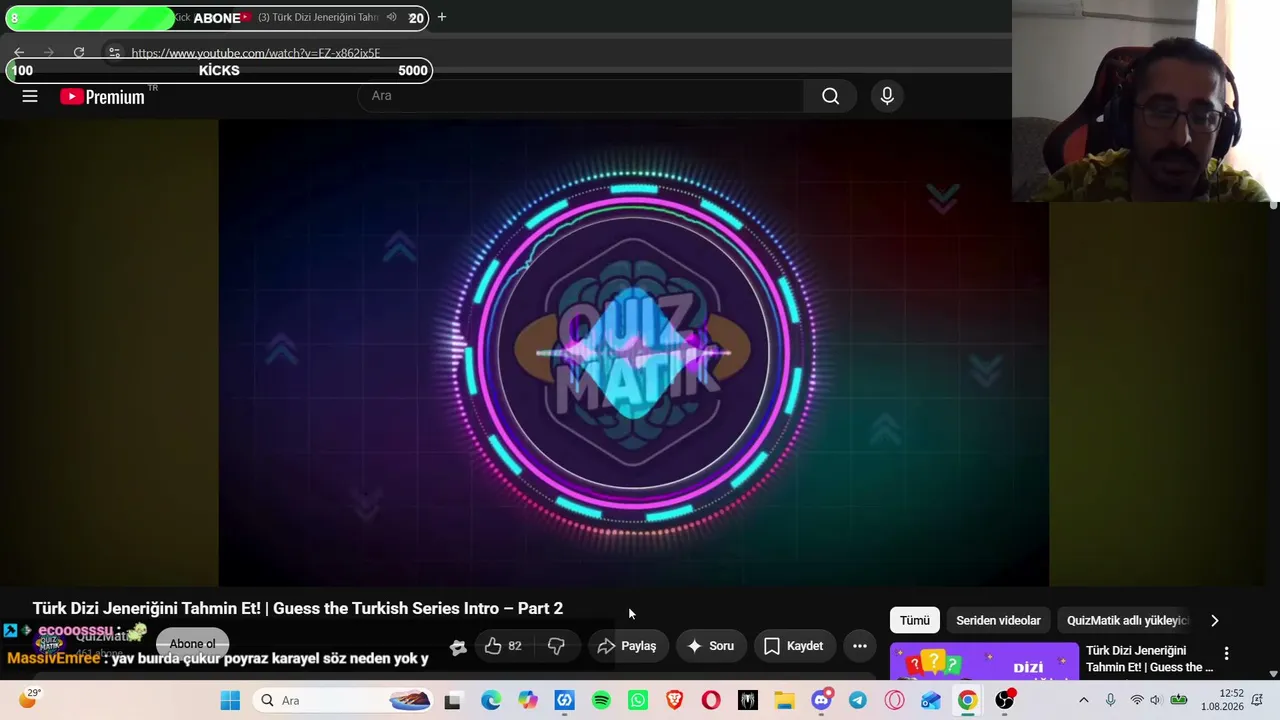This screenshot has height=720, width=1280.
Task: Show hidden system tray icons
Action: (x=1083, y=700)
